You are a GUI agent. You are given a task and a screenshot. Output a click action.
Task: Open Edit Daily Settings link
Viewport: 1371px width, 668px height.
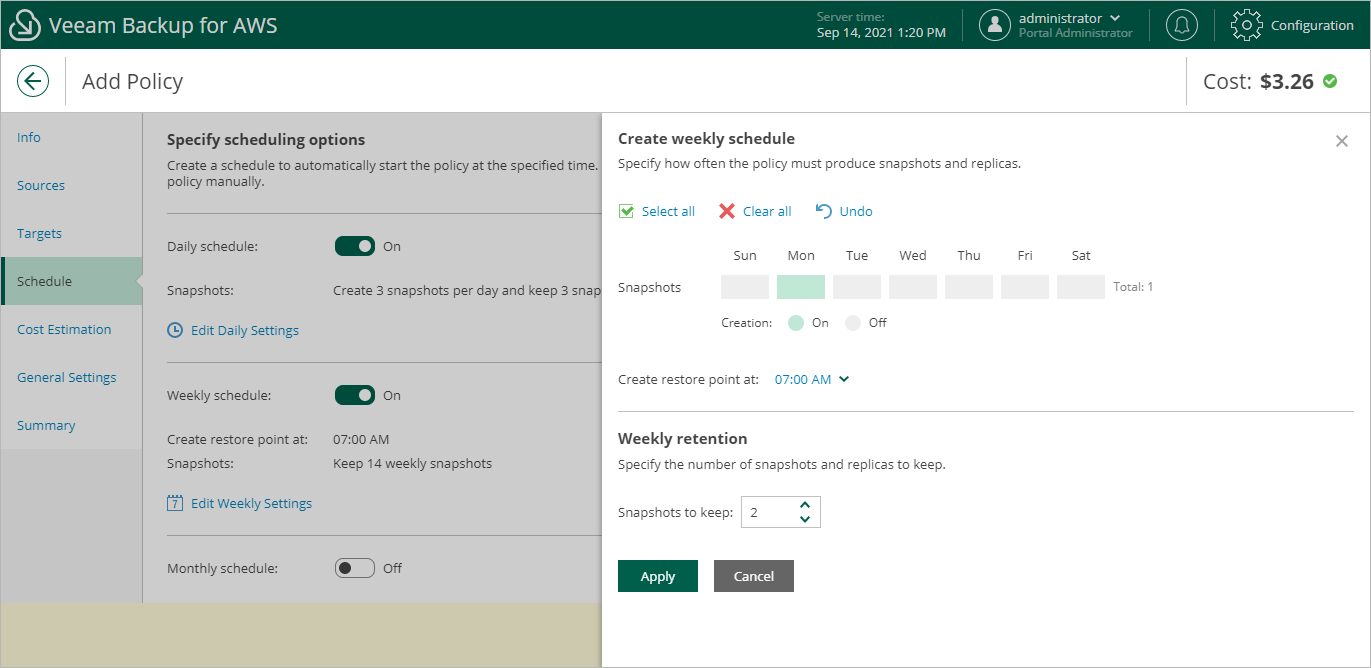[245, 330]
